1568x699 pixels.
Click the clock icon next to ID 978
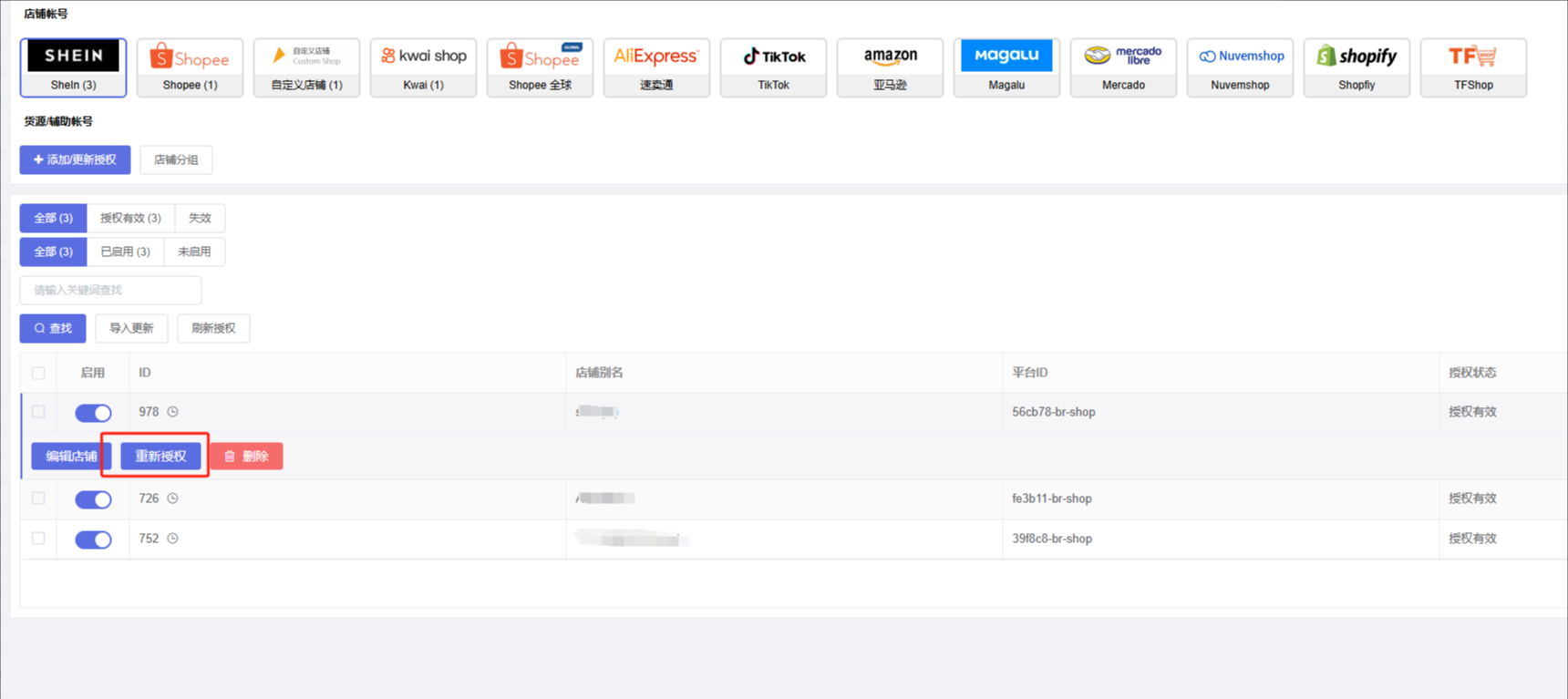172,412
